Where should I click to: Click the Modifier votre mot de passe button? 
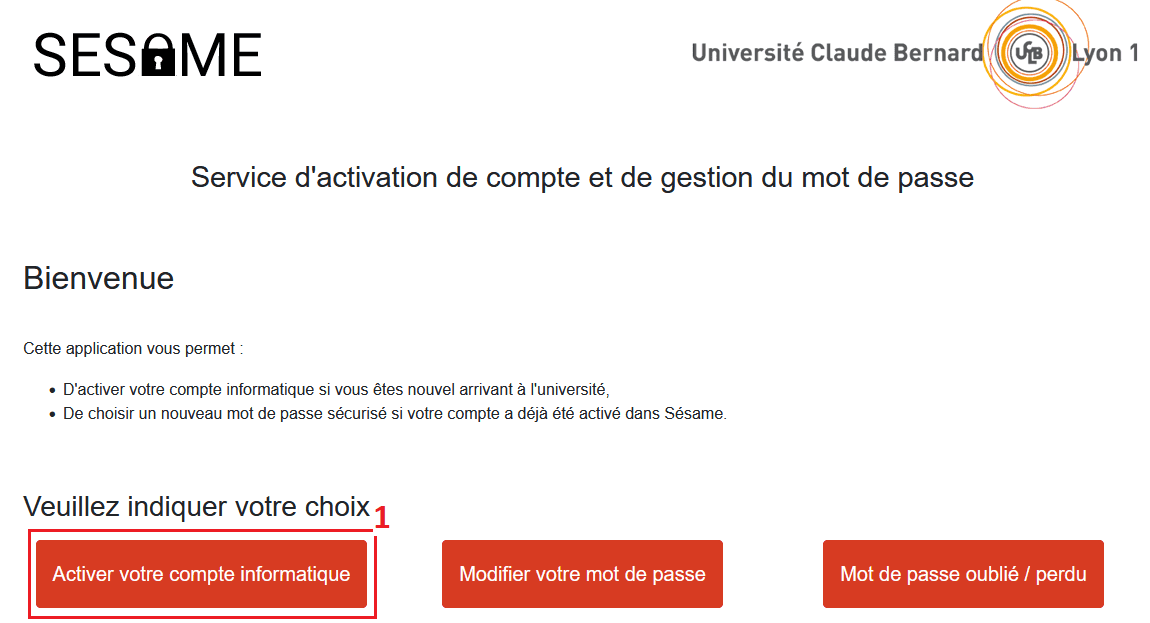coord(582,573)
